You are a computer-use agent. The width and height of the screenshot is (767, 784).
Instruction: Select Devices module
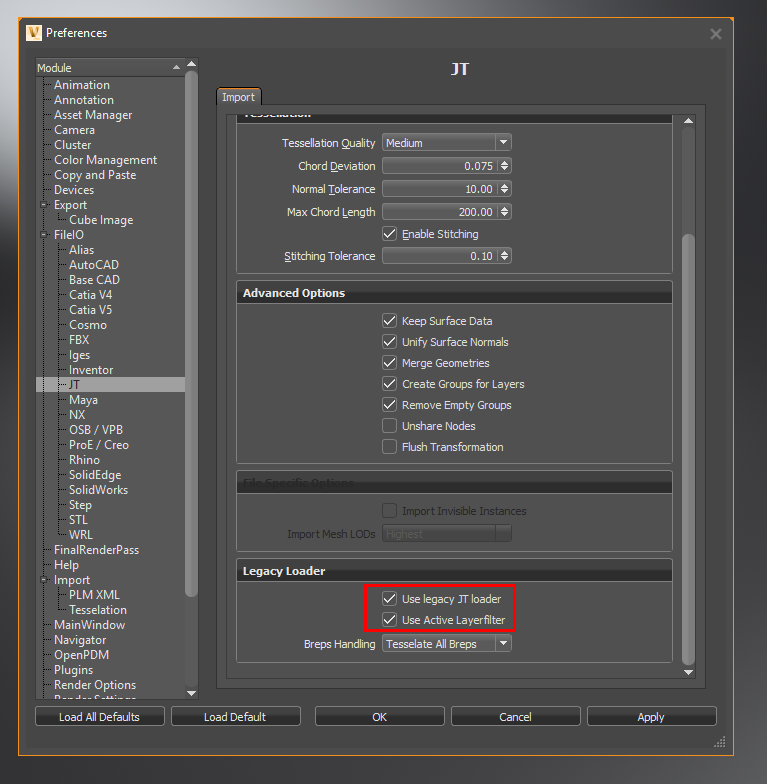74,190
